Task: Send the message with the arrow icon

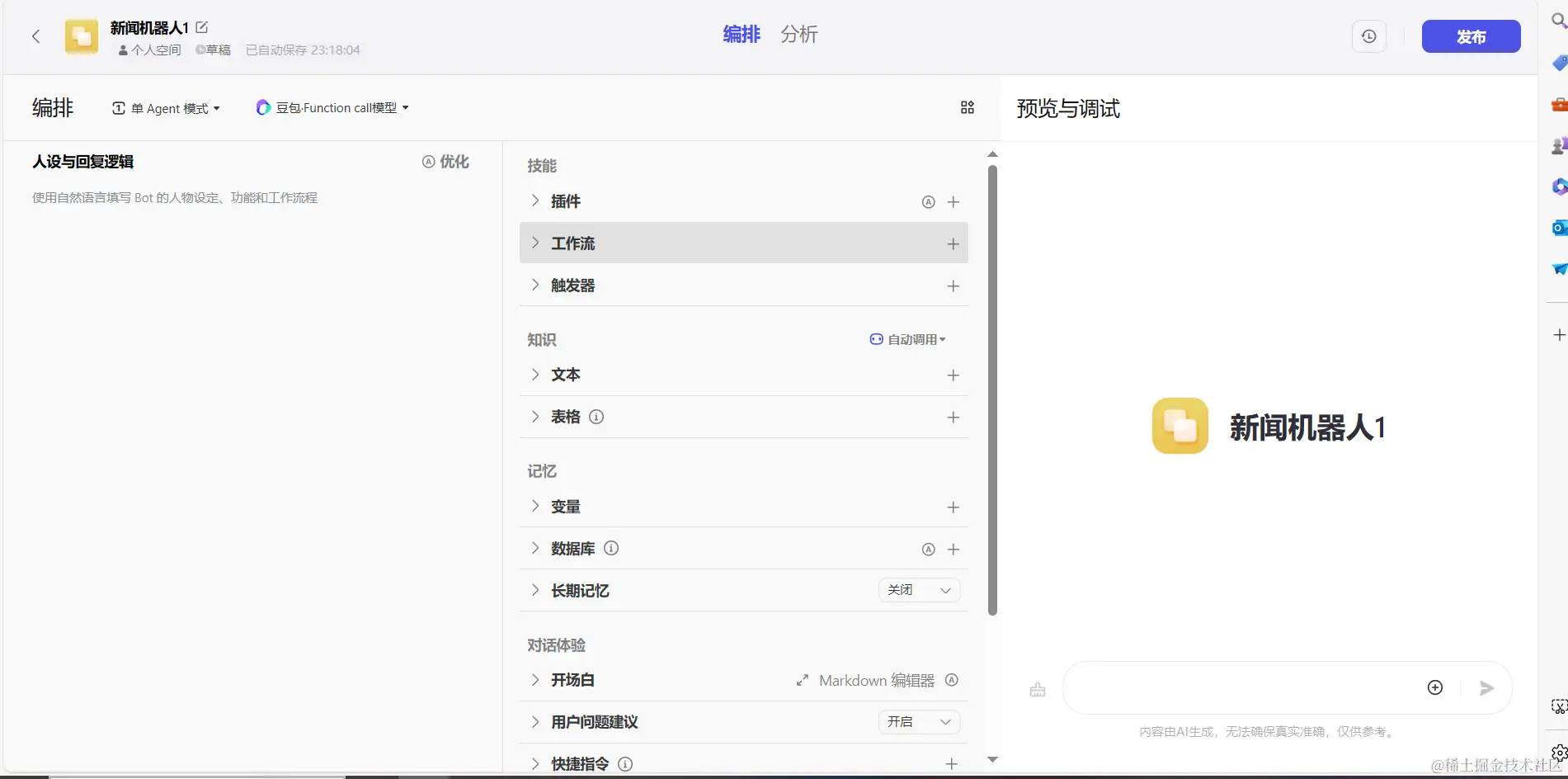Action: tap(1486, 688)
